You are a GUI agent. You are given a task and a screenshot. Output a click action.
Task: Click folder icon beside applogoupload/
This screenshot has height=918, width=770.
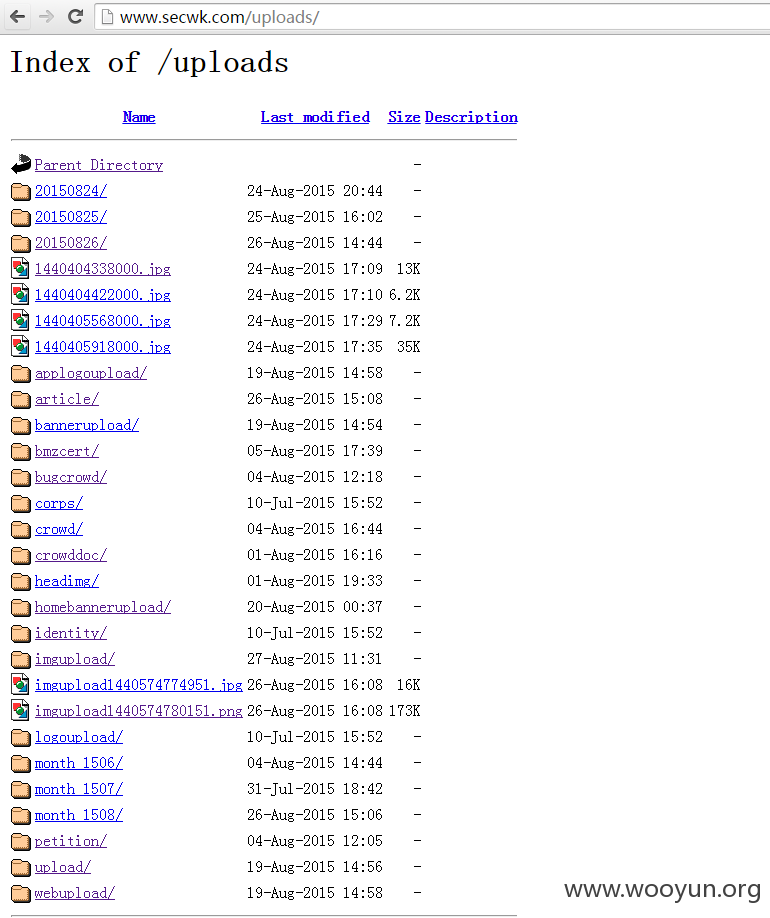point(21,373)
